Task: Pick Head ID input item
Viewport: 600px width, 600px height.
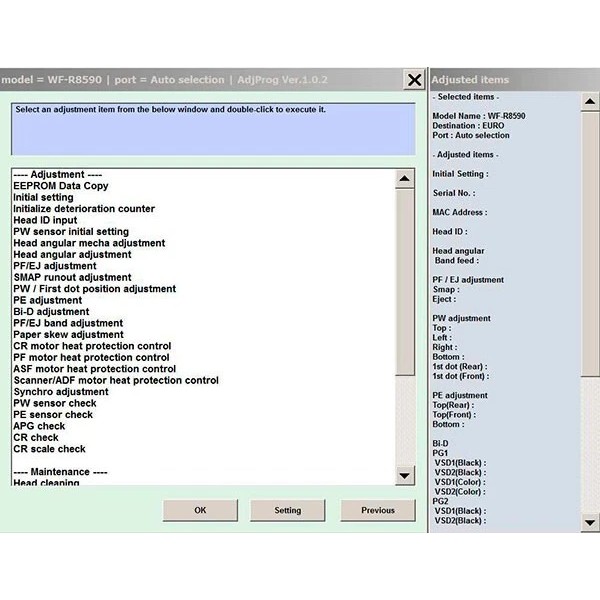Action: [45, 220]
